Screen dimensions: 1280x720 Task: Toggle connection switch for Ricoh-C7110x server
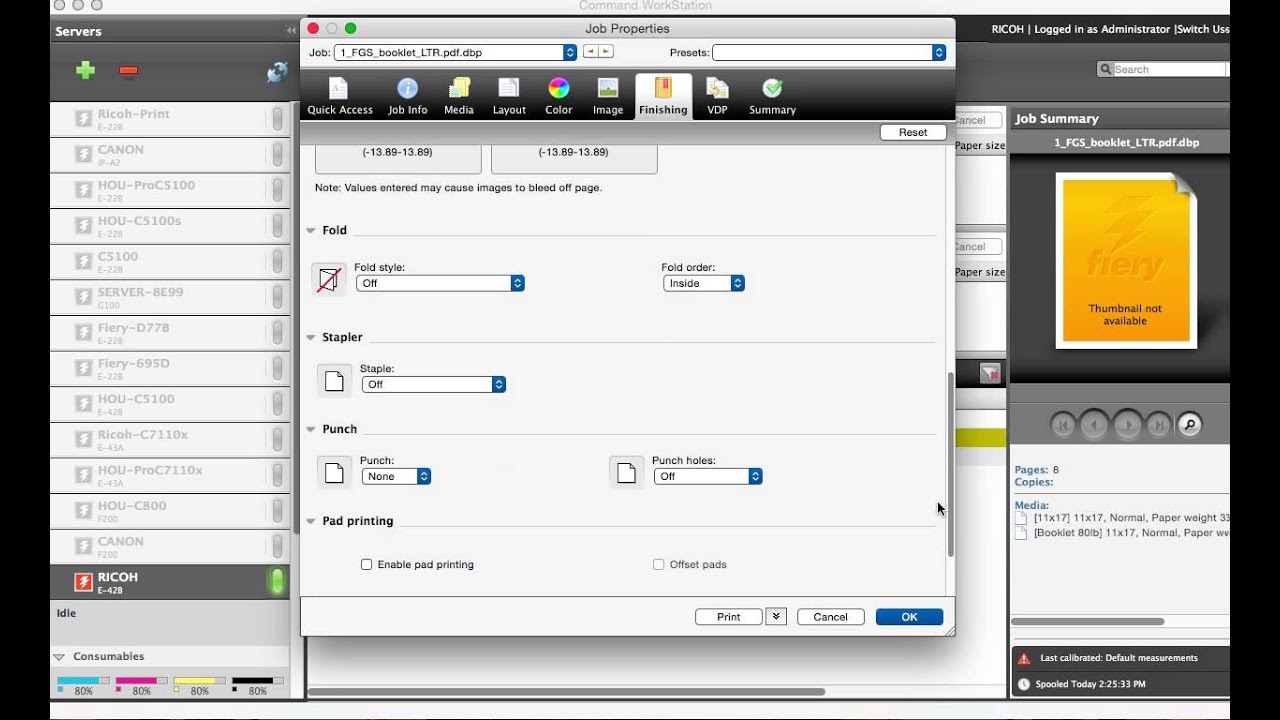[x=277, y=440]
